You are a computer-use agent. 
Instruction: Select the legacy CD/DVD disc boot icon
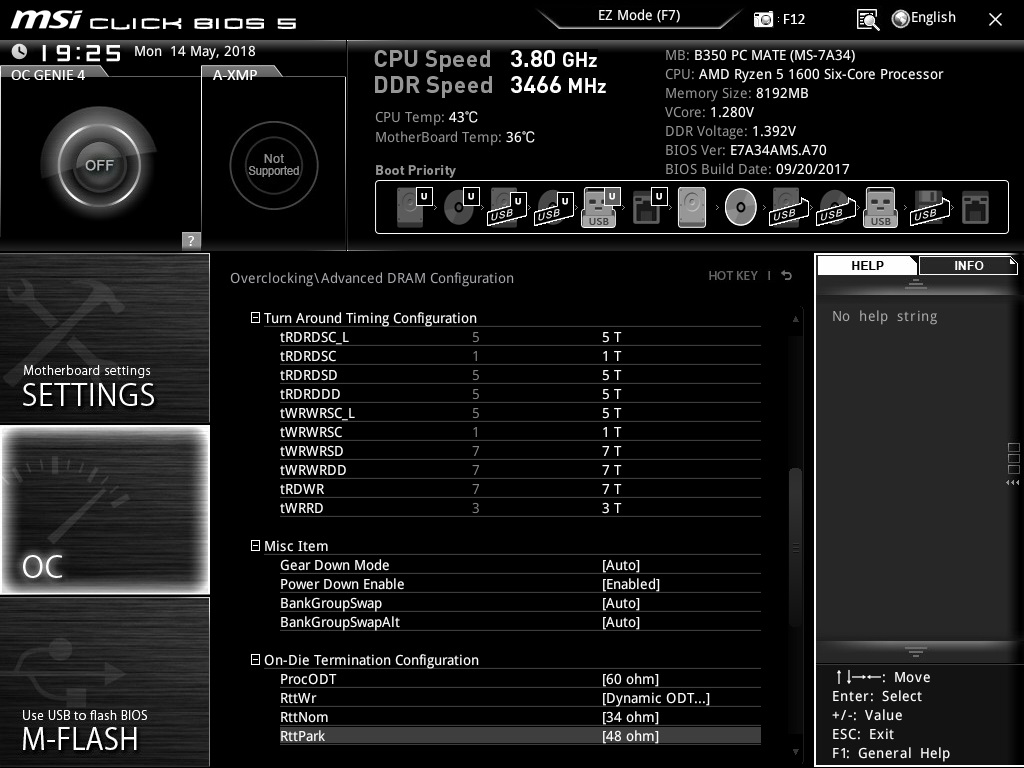(741, 207)
